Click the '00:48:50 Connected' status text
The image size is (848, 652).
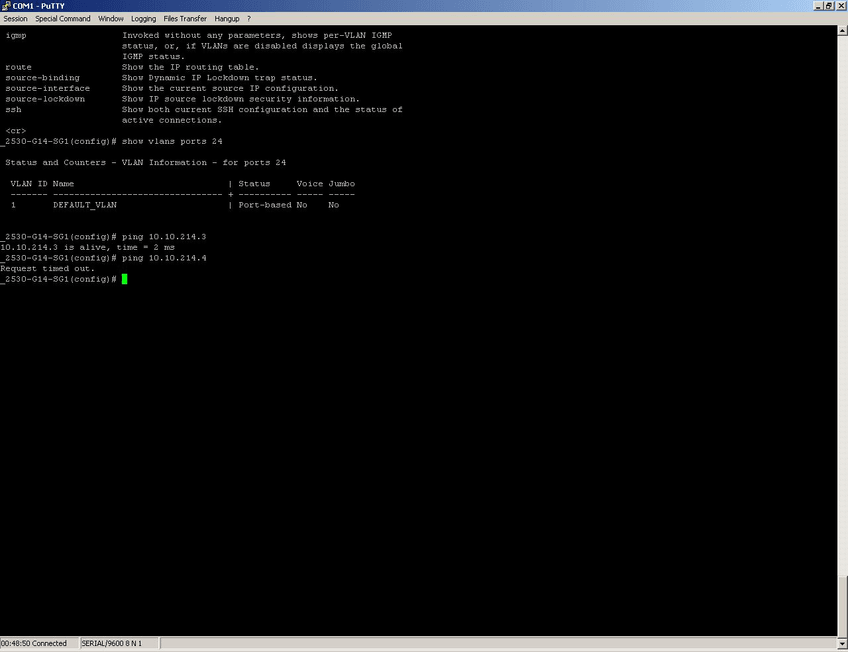(x=34, y=643)
